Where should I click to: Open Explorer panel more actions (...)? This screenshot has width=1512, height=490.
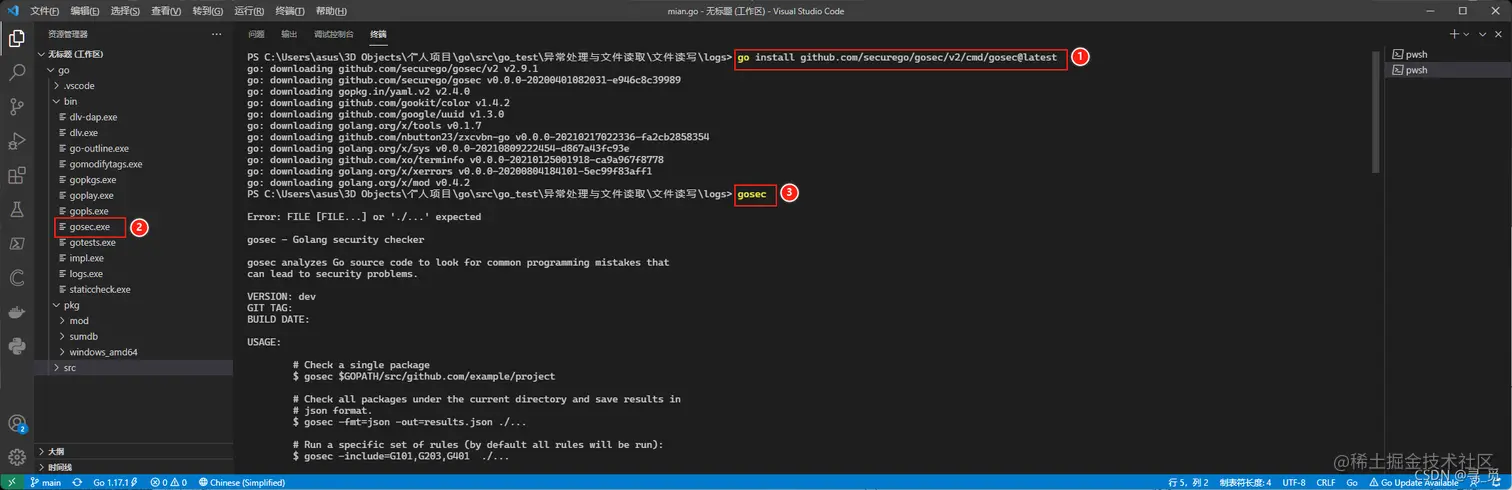pyautogui.click(x=216, y=34)
